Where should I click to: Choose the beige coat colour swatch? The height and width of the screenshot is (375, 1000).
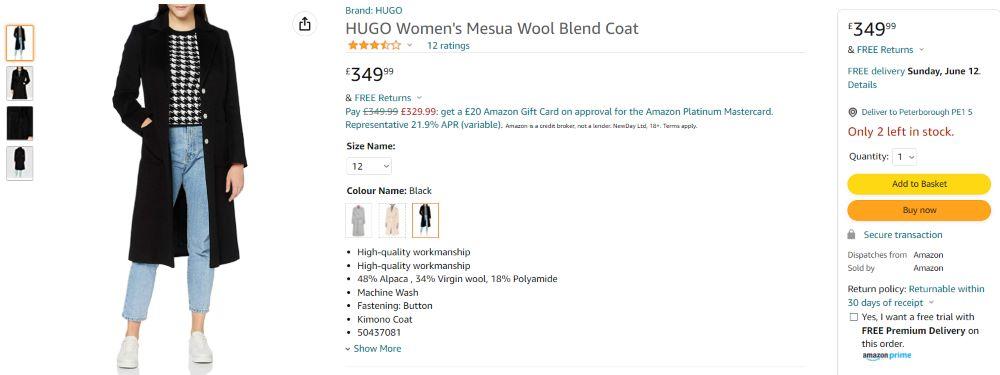click(x=392, y=220)
